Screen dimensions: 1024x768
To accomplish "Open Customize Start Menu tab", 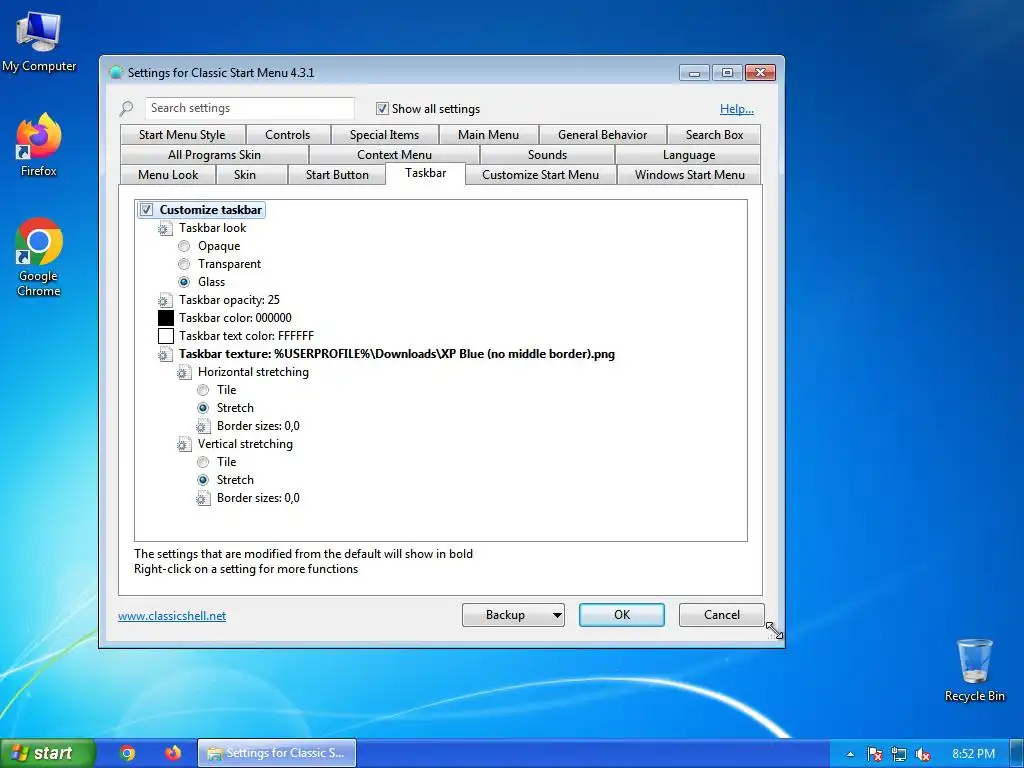I will tap(540, 175).
